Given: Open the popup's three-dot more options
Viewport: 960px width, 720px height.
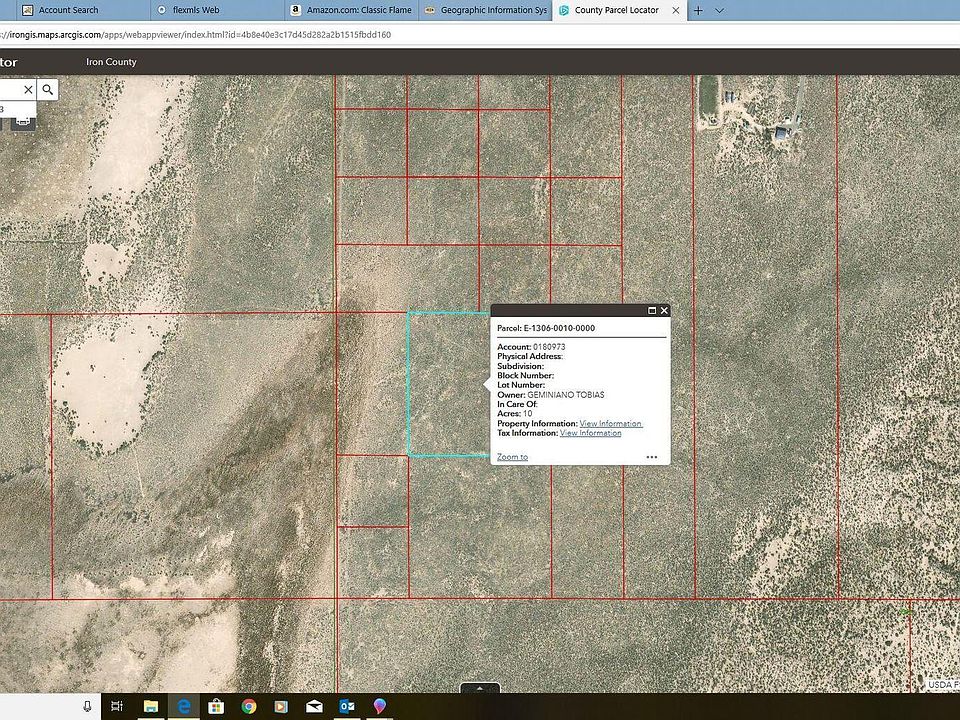Looking at the screenshot, I should 652,457.
